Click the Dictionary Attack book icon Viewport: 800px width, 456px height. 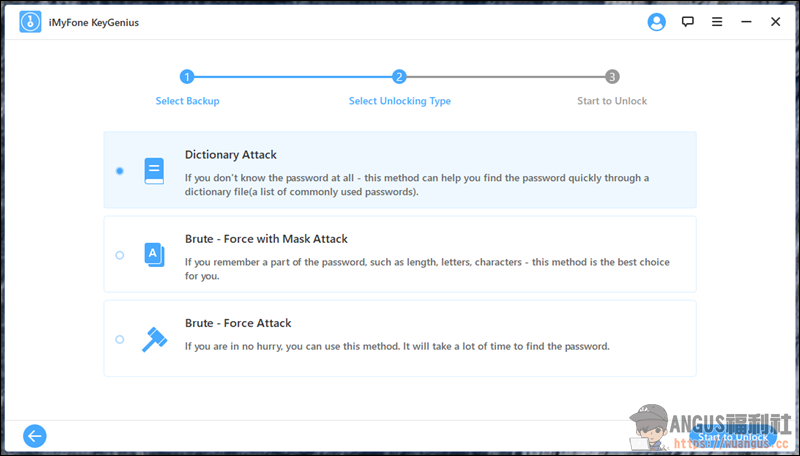tap(153, 170)
